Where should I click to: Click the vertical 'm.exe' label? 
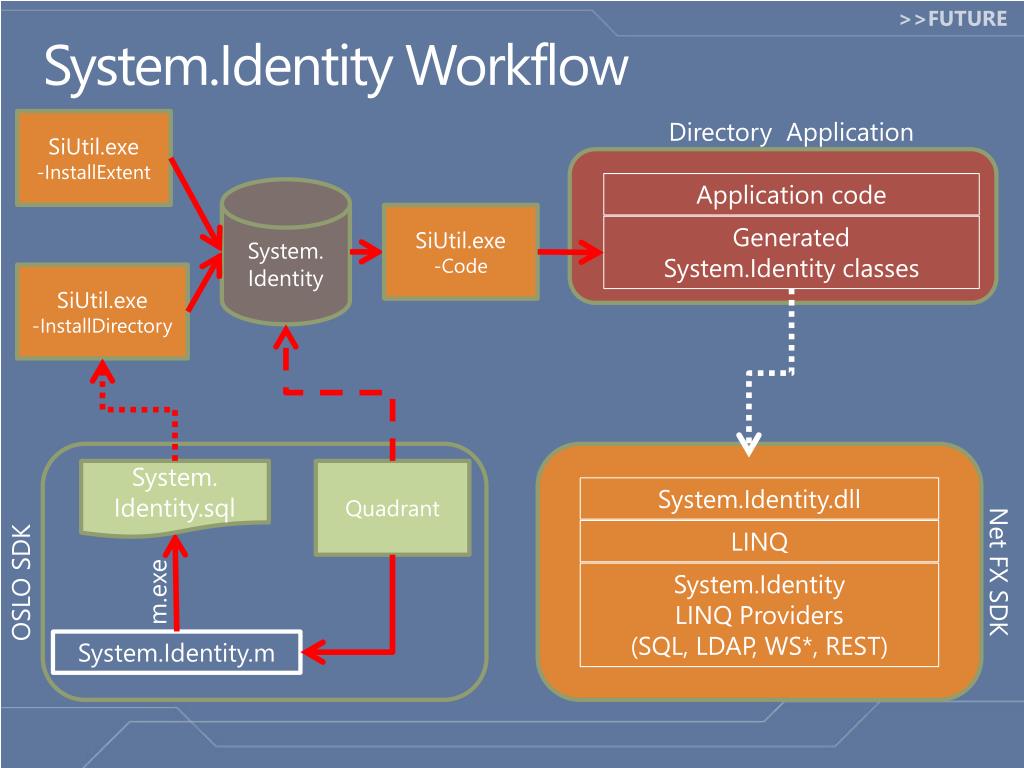coord(159,591)
